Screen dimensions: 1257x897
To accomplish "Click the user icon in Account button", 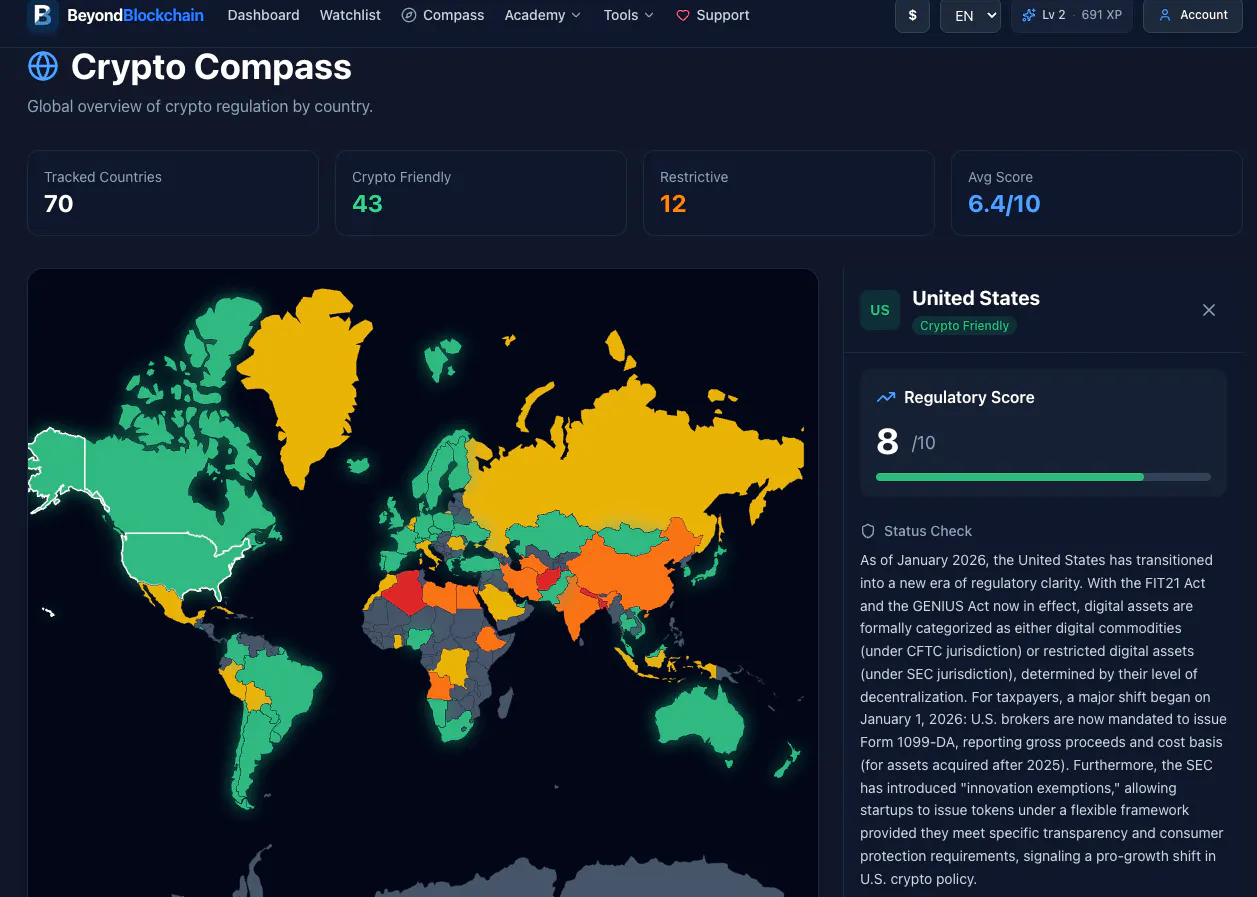I will point(1165,15).
